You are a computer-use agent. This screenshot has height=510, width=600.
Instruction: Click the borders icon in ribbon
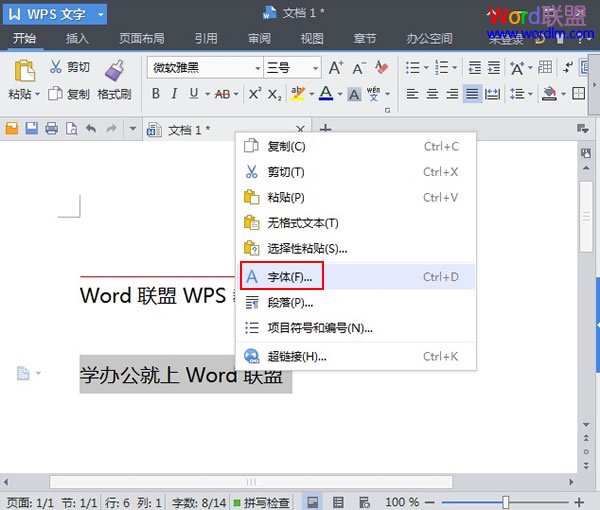tap(578, 94)
